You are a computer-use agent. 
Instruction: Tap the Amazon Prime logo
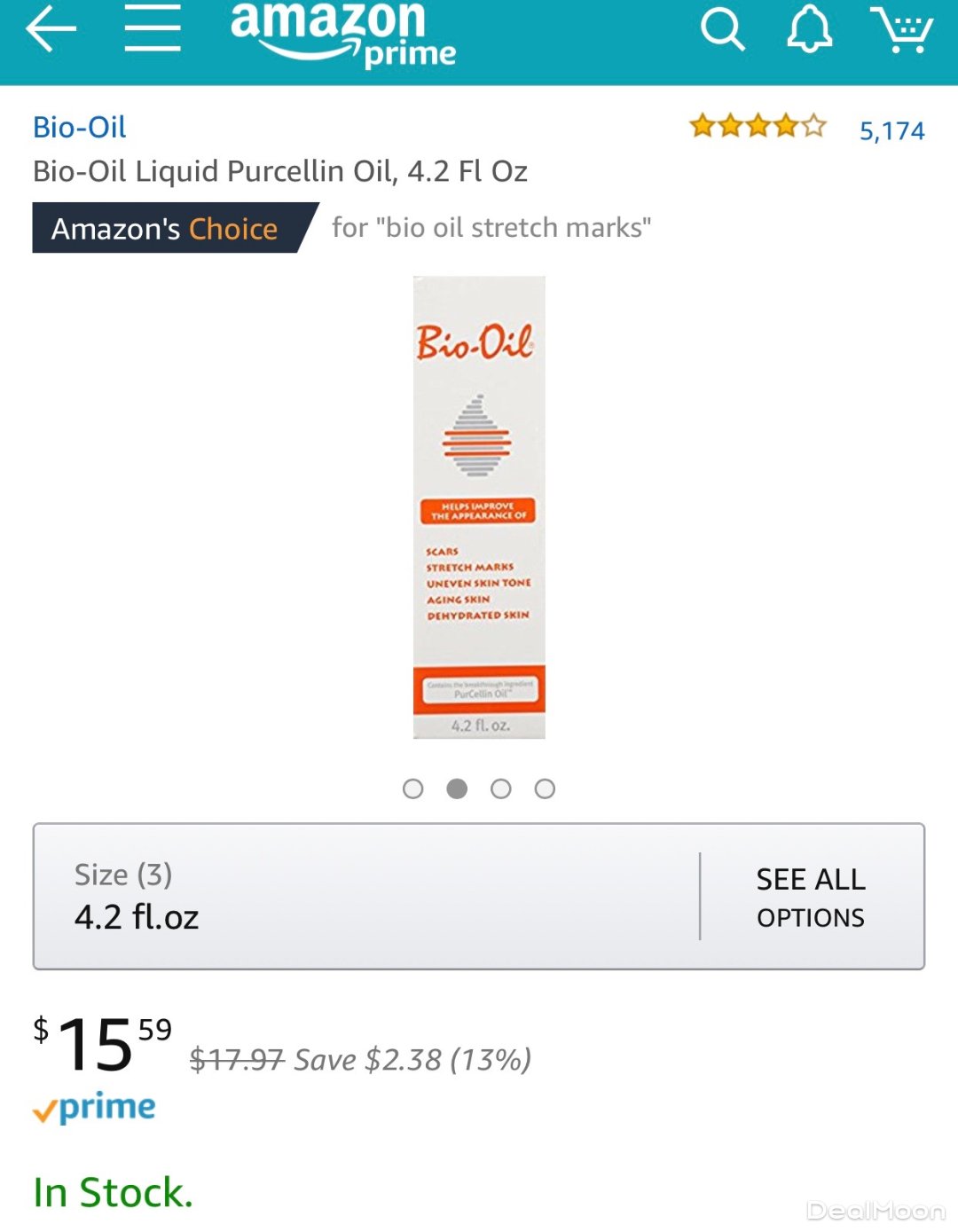pos(342,34)
